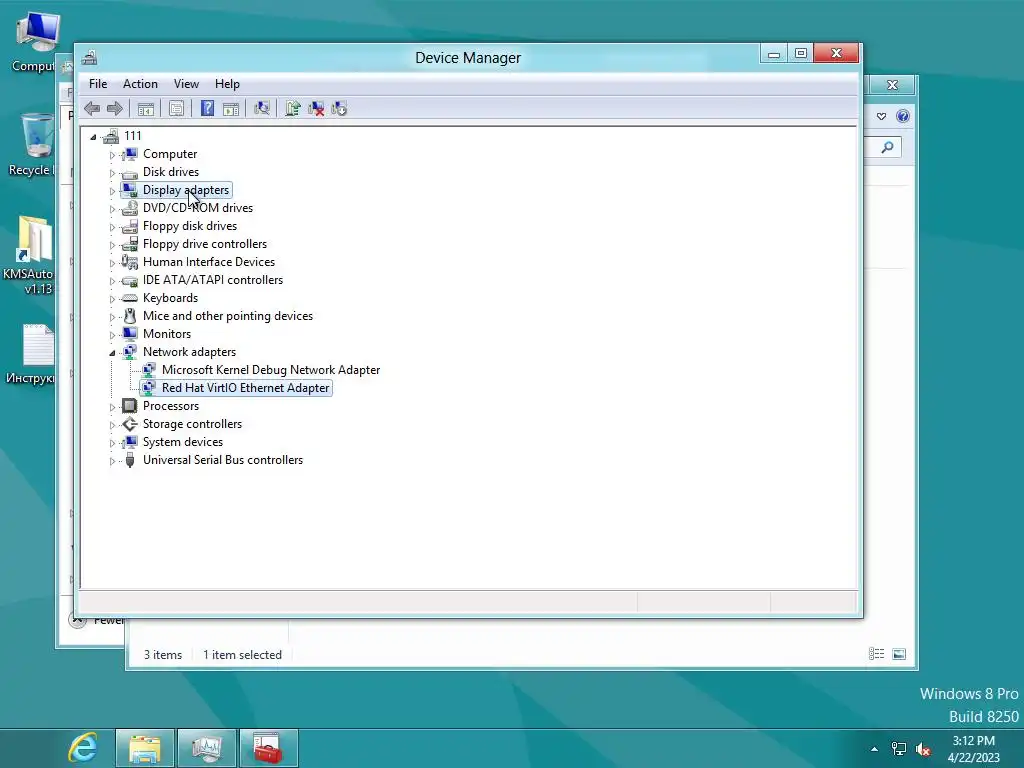
Task: Expand Floppy disk drives category
Action: pos(112,227)
